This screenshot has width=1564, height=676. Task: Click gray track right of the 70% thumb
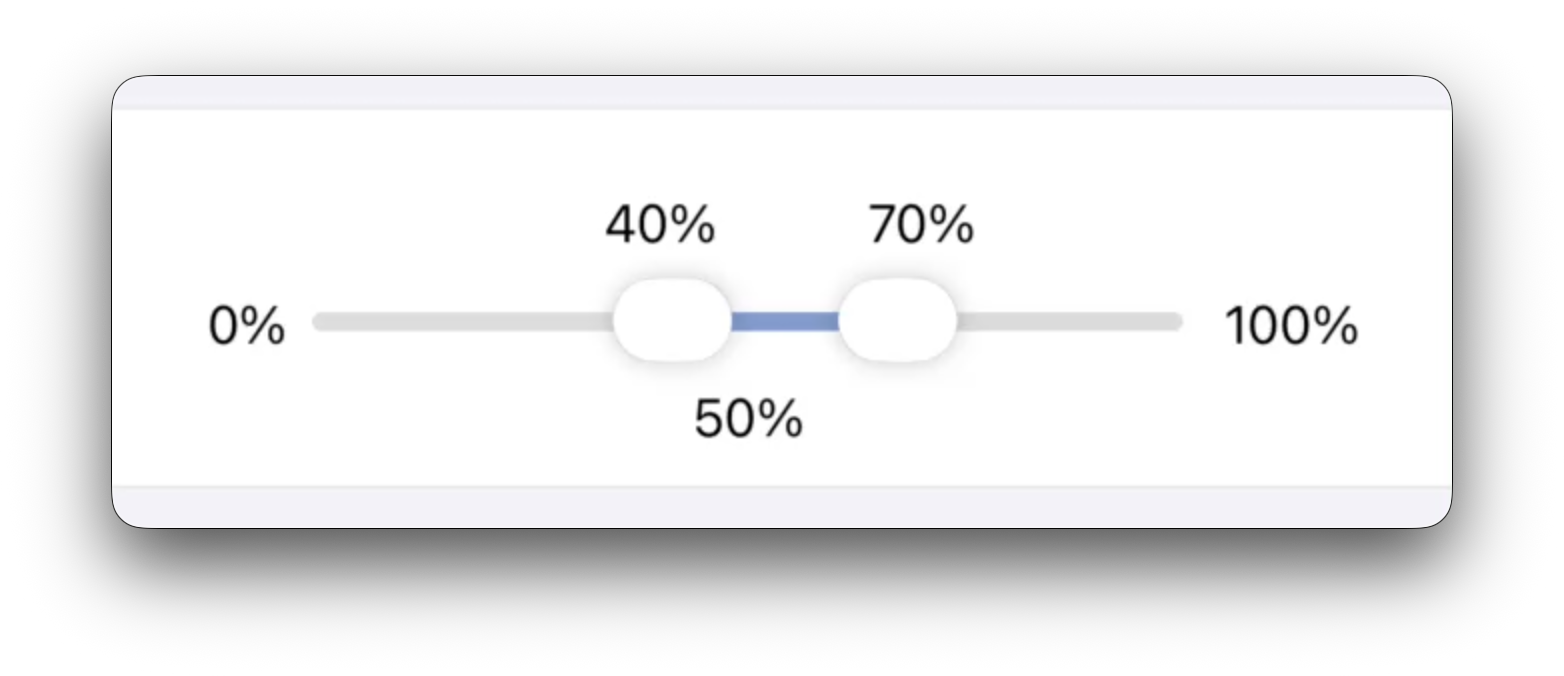1070,321
